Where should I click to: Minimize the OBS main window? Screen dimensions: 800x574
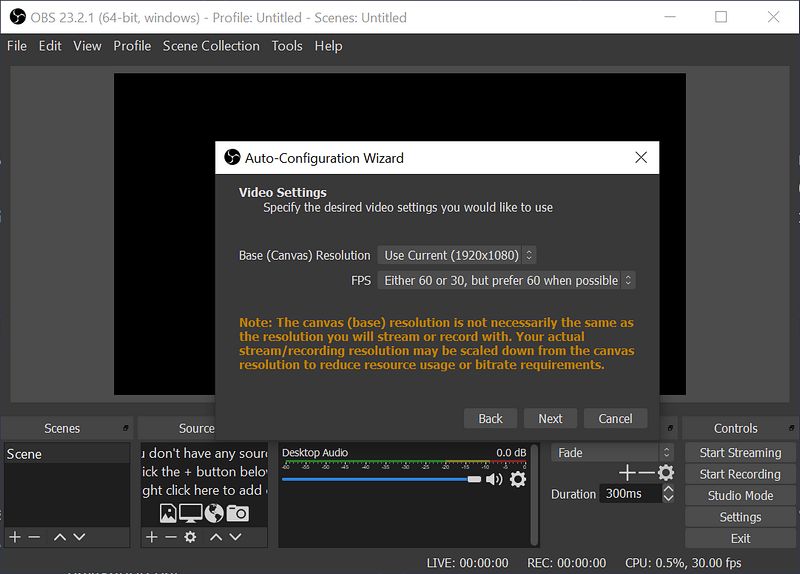[x=670, y=17]
